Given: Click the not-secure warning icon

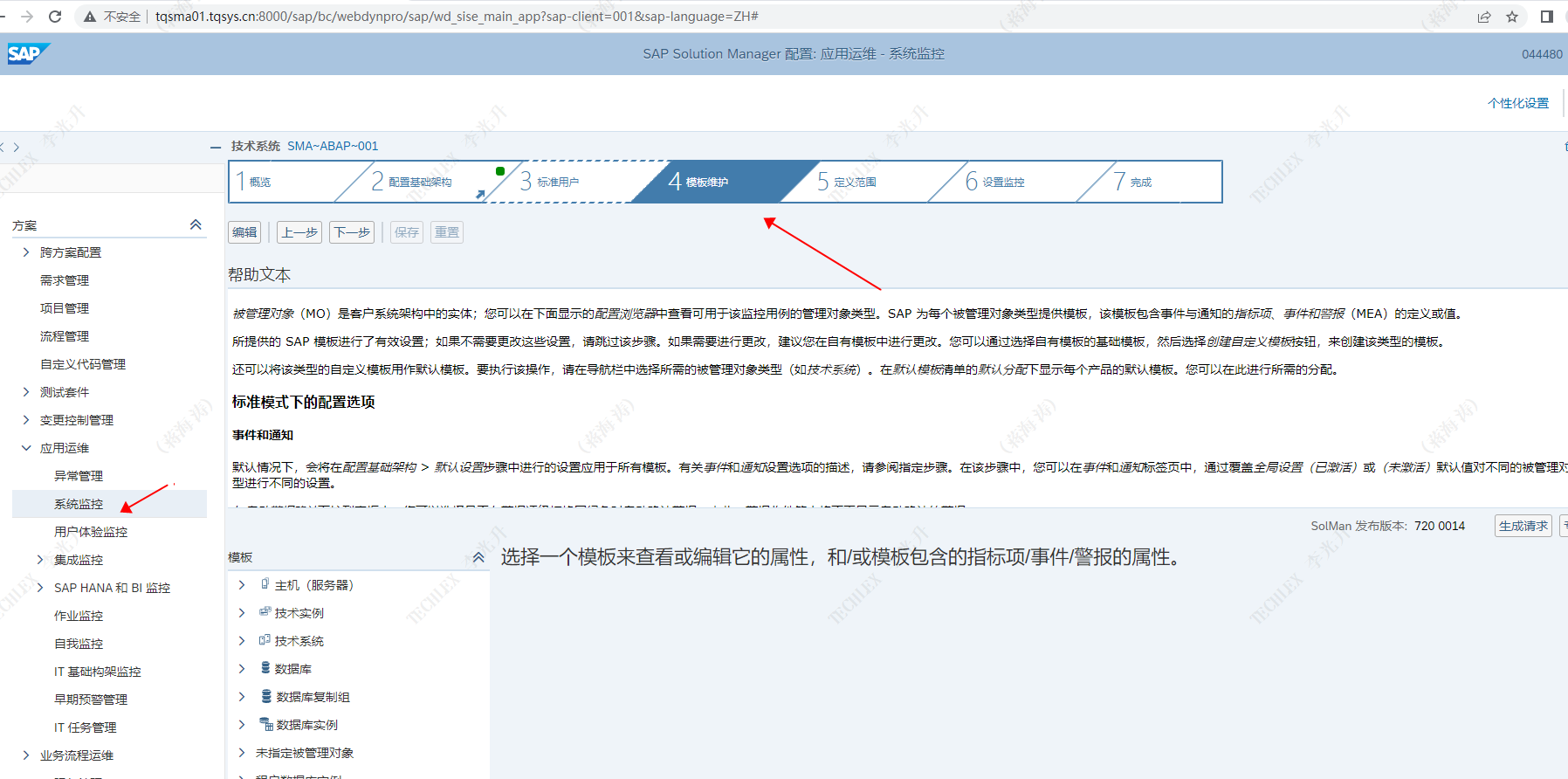Looking at the screenshot, I should coord(89,17).
